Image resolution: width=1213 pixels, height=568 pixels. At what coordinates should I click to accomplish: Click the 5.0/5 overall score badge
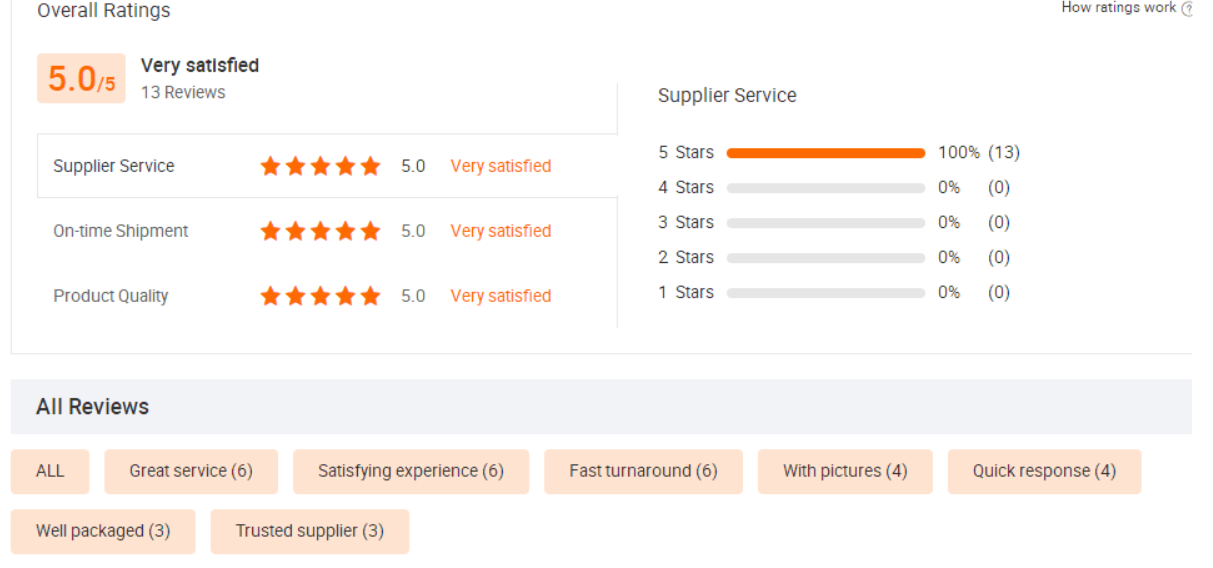[81, 79]
